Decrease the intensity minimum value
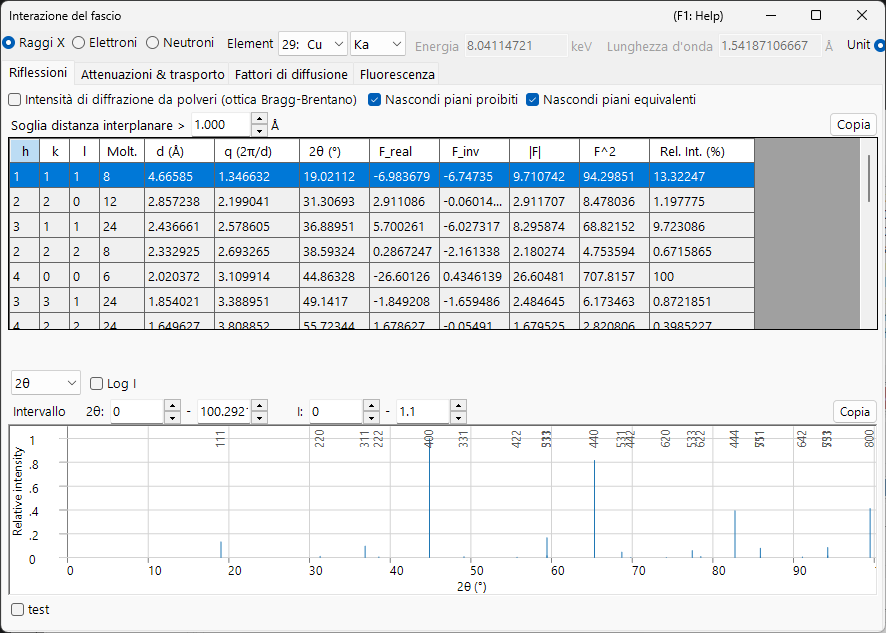 (x=371, y=418)
